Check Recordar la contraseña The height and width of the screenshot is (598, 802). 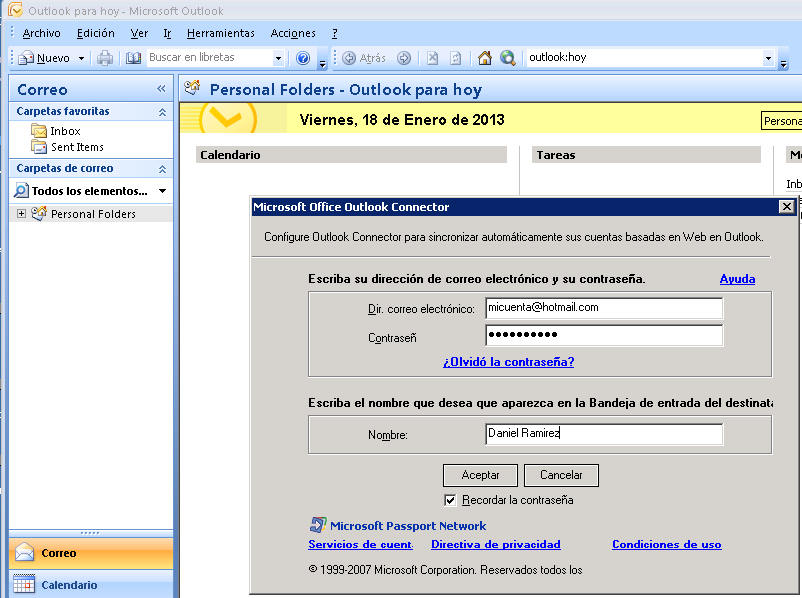[449, 500]
